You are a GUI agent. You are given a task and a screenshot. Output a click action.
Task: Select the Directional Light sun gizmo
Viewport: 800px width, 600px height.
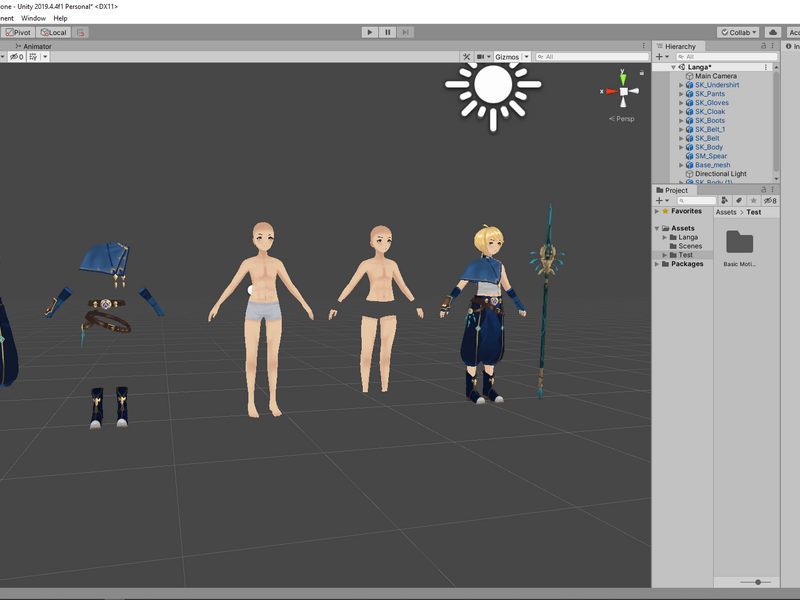(493, 87)
